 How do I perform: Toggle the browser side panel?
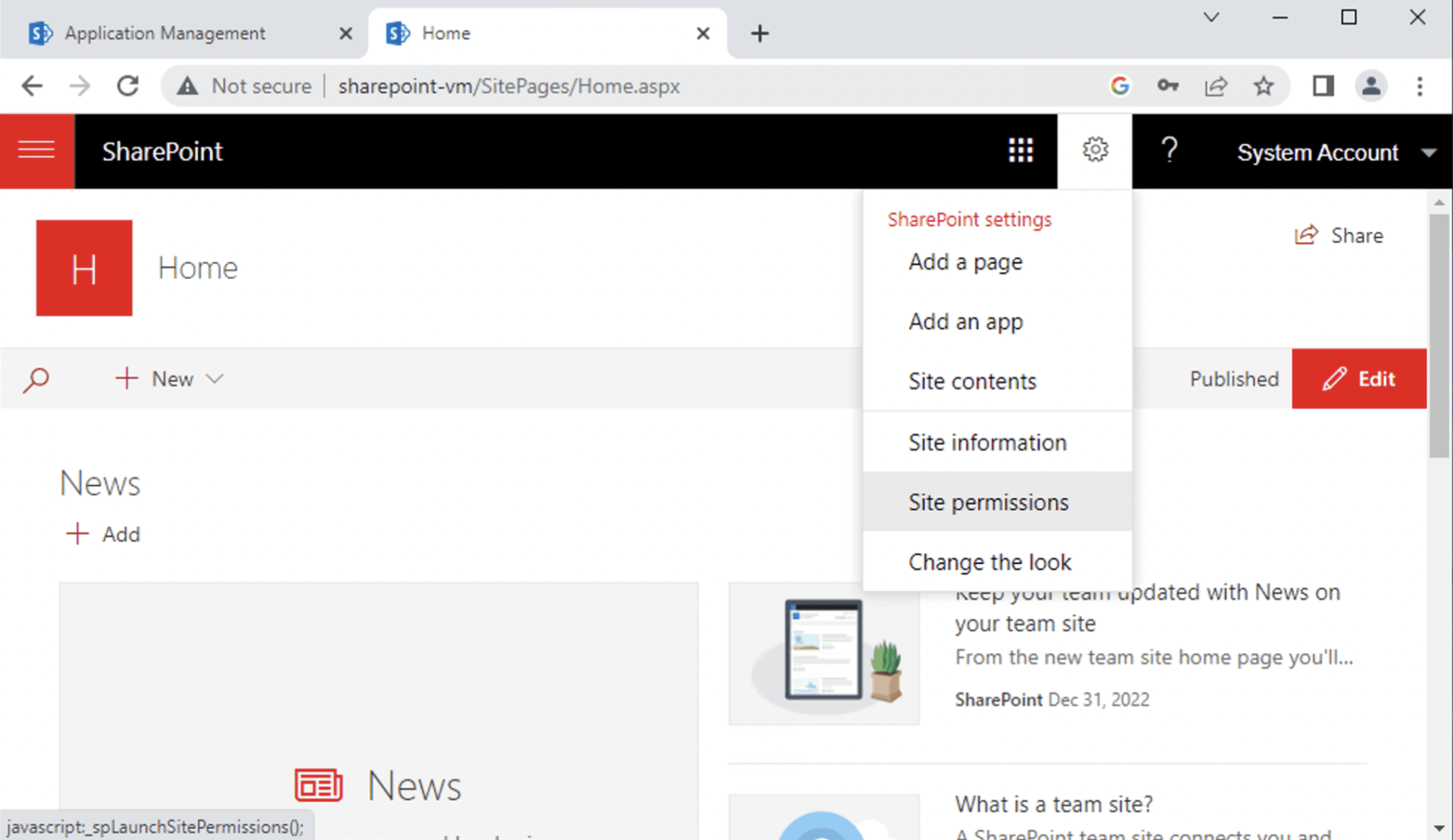[x=1322, y=86]
